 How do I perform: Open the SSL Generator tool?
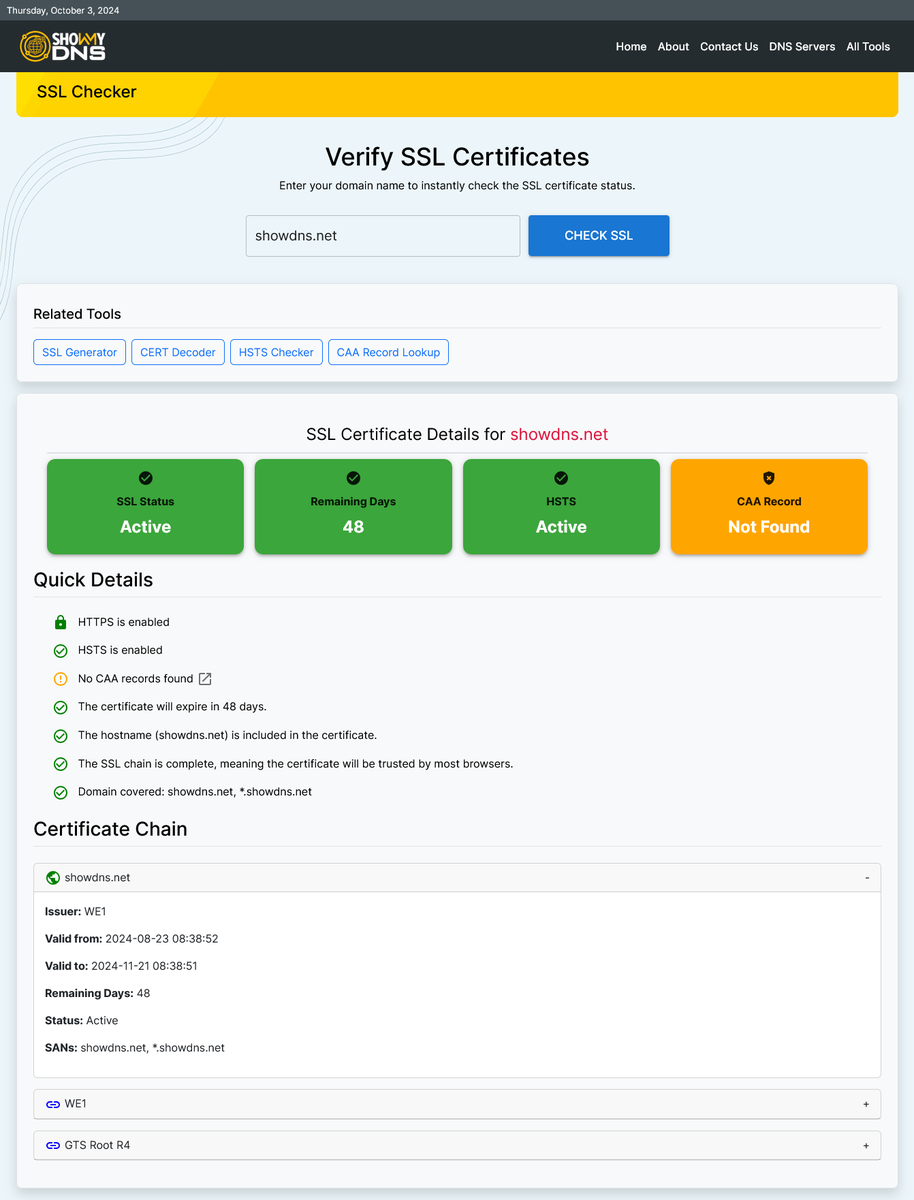click(80, 352)
